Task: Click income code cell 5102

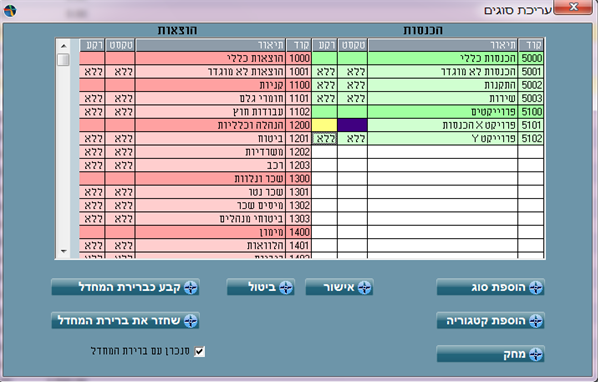Action: point(531,138)
